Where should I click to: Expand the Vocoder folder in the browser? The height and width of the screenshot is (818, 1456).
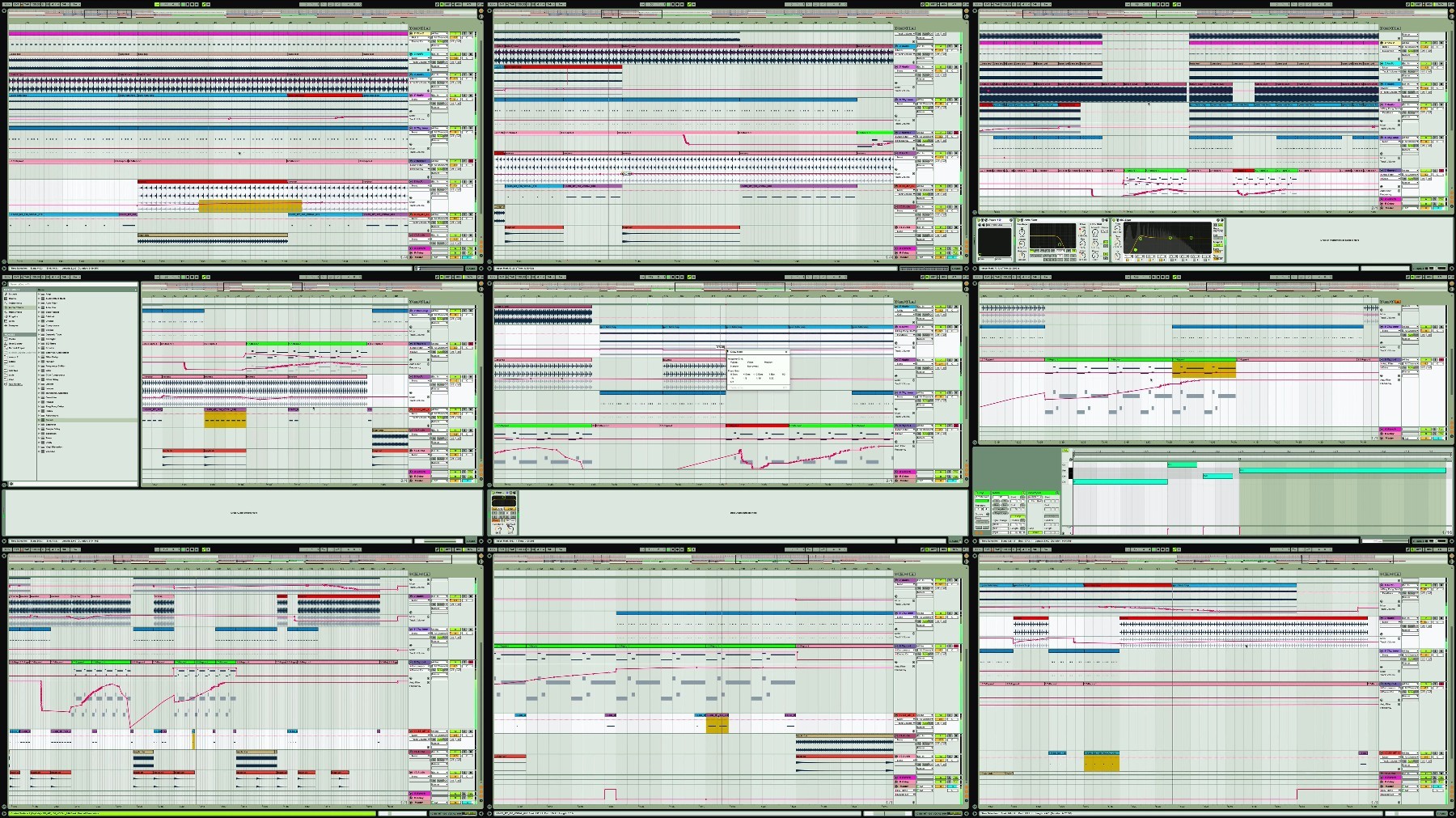pyautogui.click(x=39, y=451)
